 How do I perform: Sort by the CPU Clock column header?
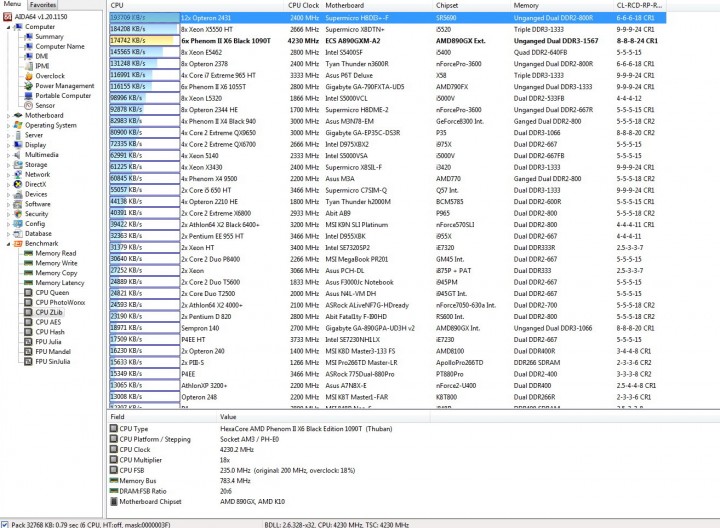(304, 6)
